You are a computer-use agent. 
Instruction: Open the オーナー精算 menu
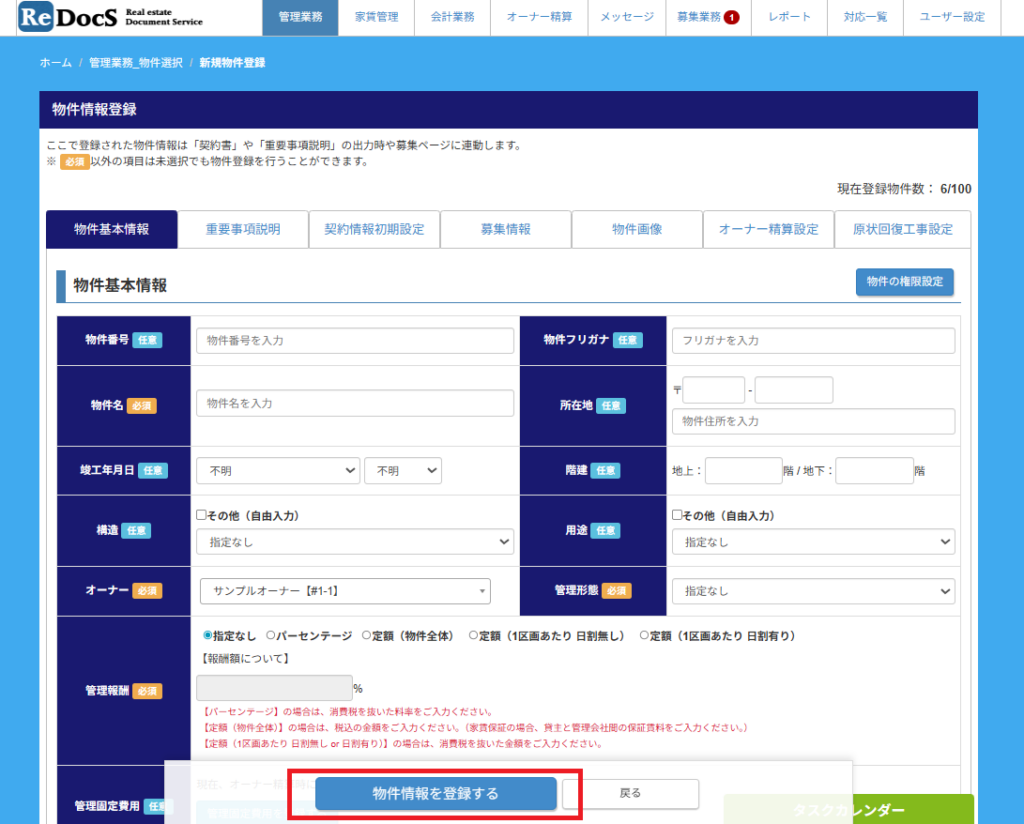538,17
